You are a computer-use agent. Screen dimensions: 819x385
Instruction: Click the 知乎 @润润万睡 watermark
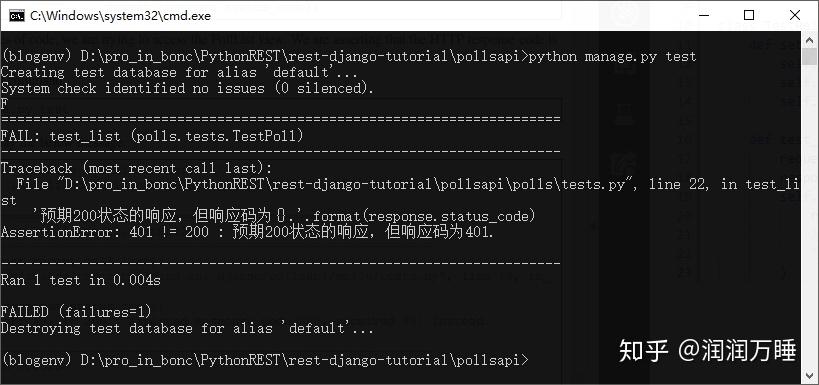pos(707,350)
